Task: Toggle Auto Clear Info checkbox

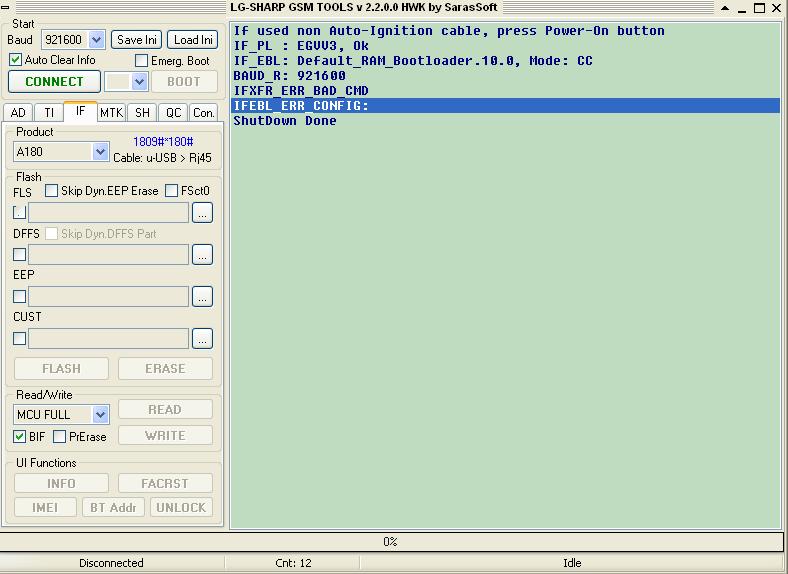Action: (x=16, y=60)
